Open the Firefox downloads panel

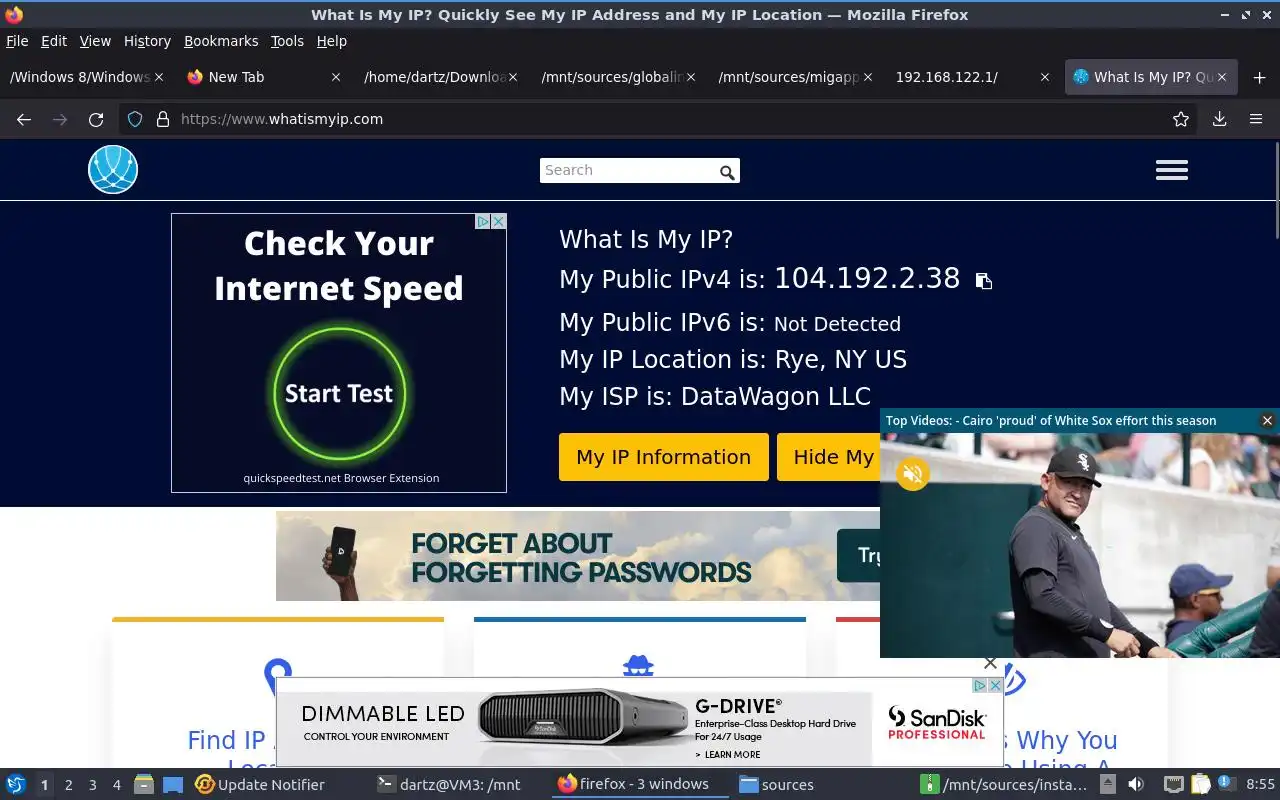1219,119
